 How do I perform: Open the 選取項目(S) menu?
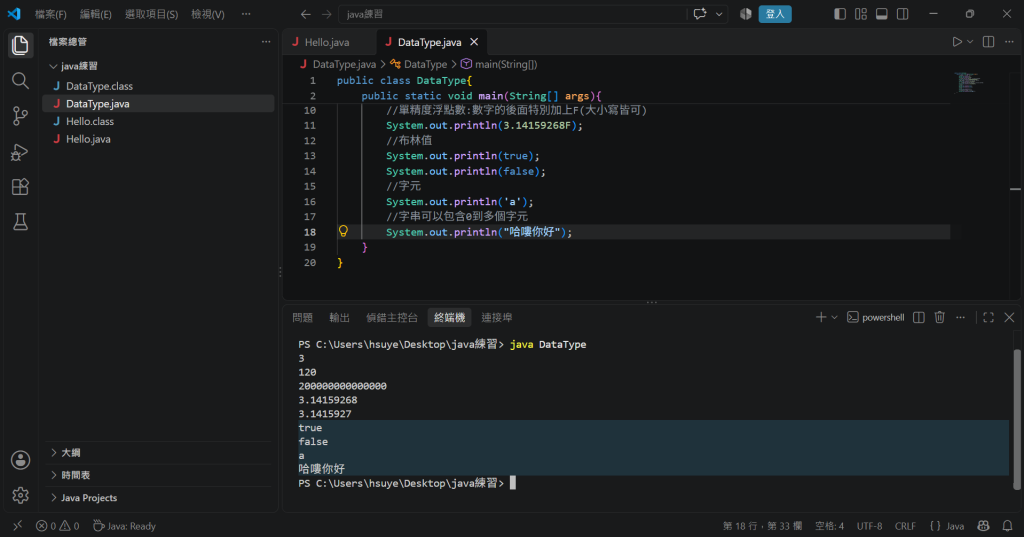click(x=152, y=14)
